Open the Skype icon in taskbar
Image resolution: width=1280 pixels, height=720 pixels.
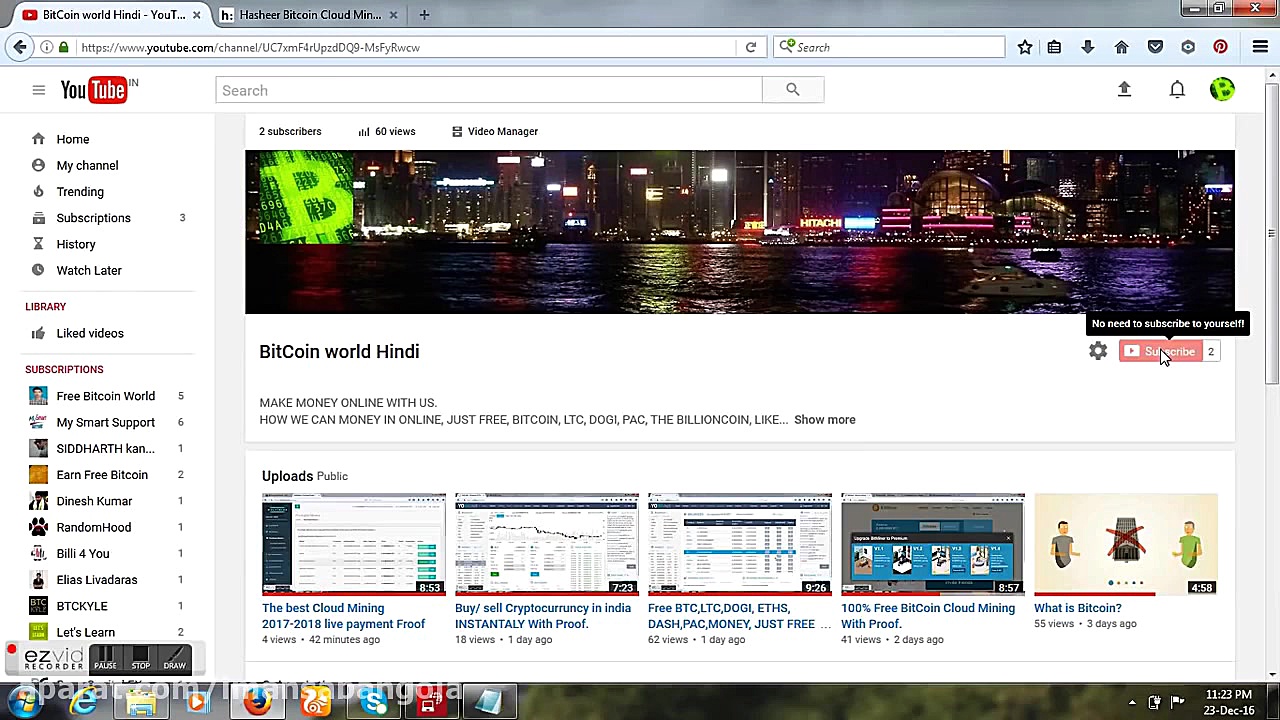tap(372, 701)
